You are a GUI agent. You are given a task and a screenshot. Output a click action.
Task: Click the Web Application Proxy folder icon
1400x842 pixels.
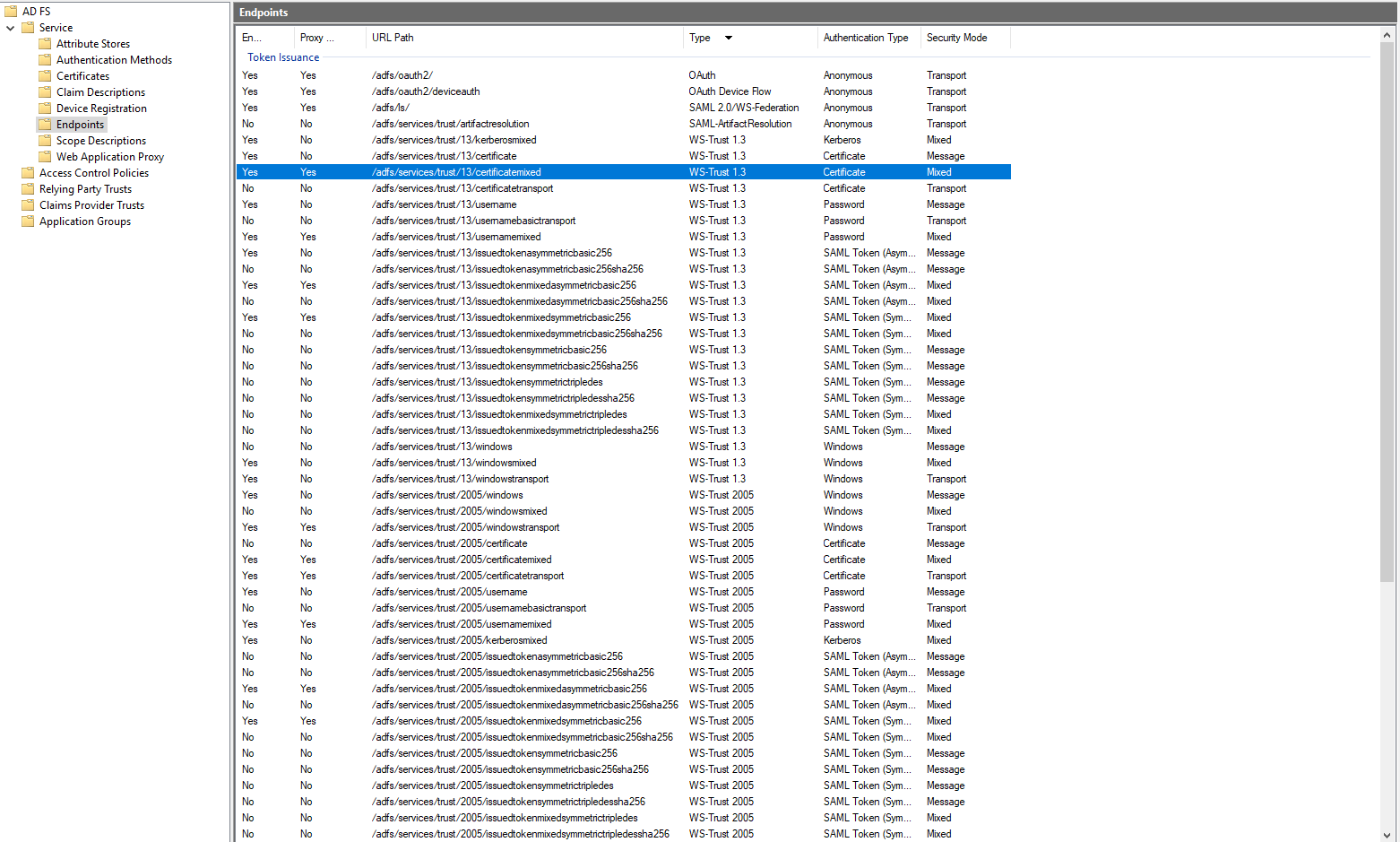point(45,157)
